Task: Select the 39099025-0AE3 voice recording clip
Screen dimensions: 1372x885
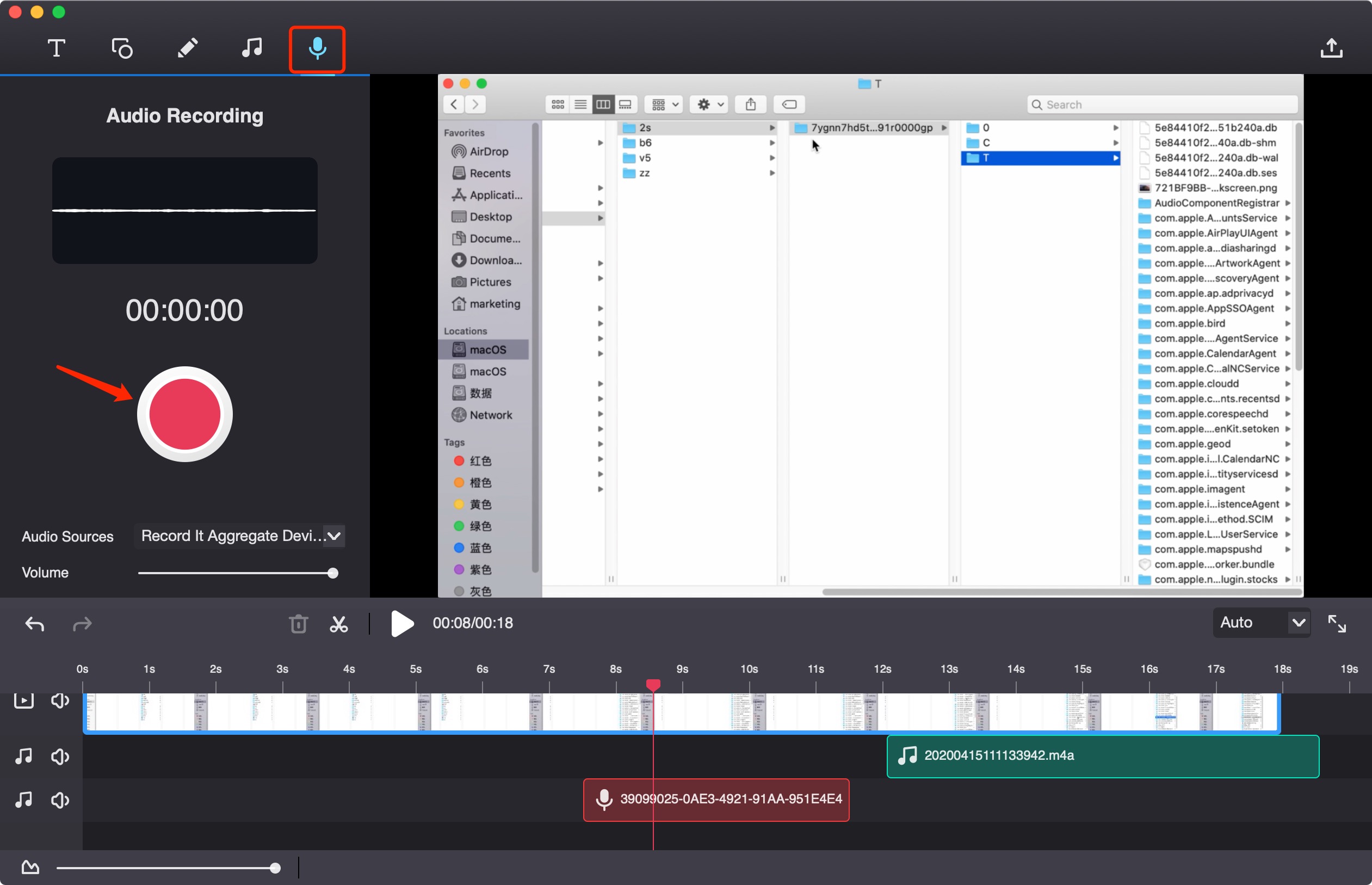Action: pyautogui.click(x=716, y=800)
